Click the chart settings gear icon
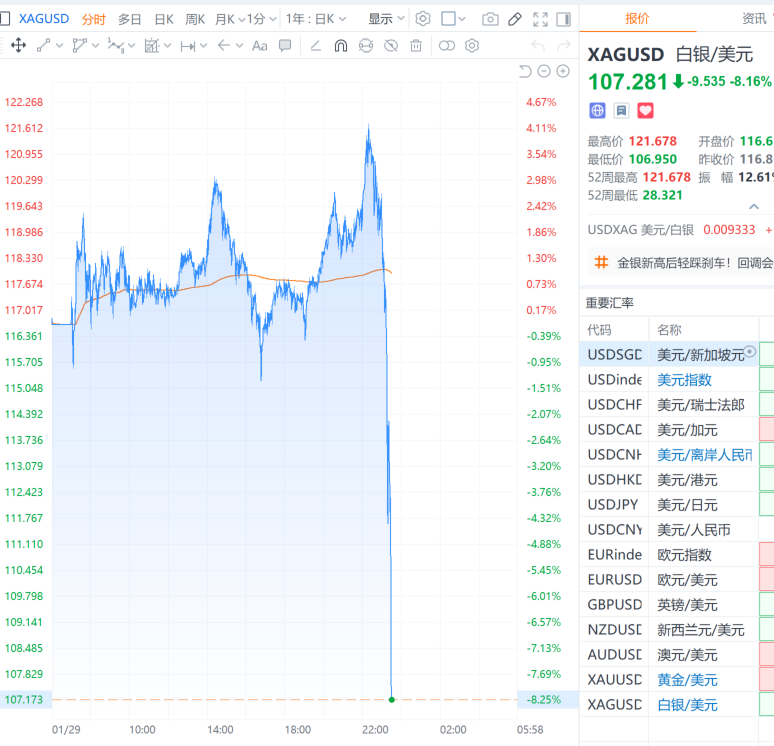 click(x=423, y=19)
